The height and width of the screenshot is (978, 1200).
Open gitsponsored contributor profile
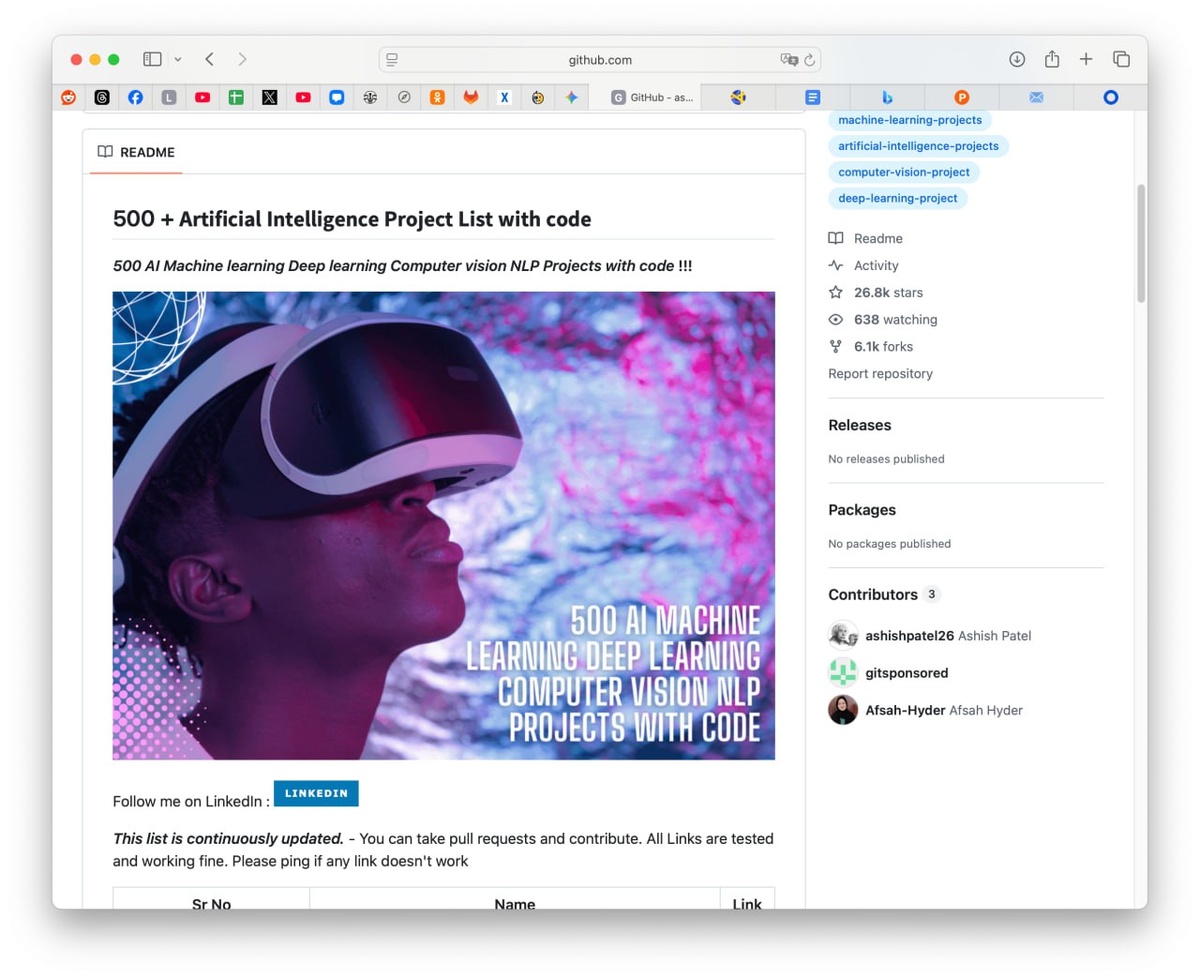pyautogui.click(x=907, y=673)
